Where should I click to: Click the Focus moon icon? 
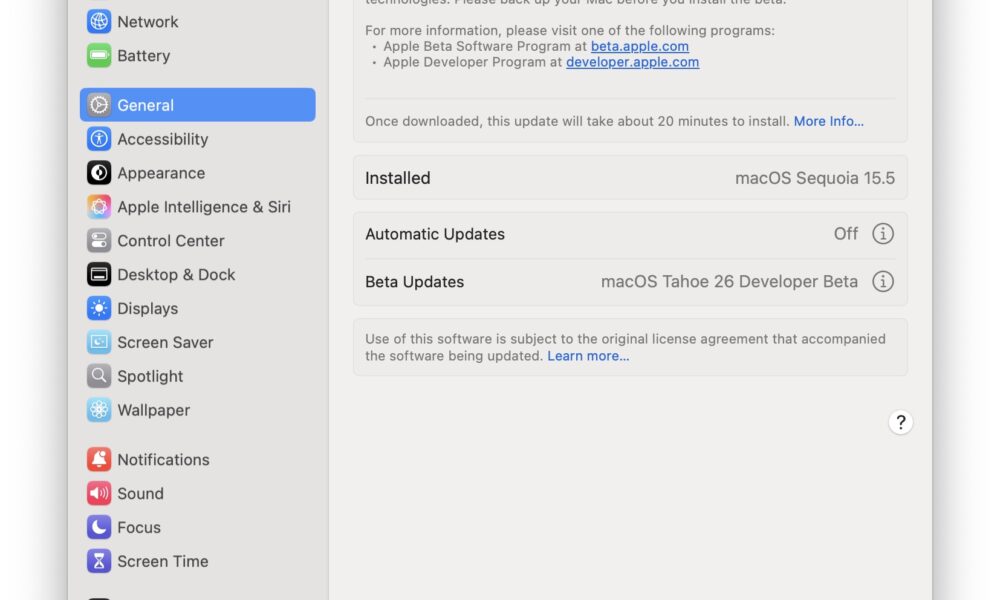click(99, 527)
